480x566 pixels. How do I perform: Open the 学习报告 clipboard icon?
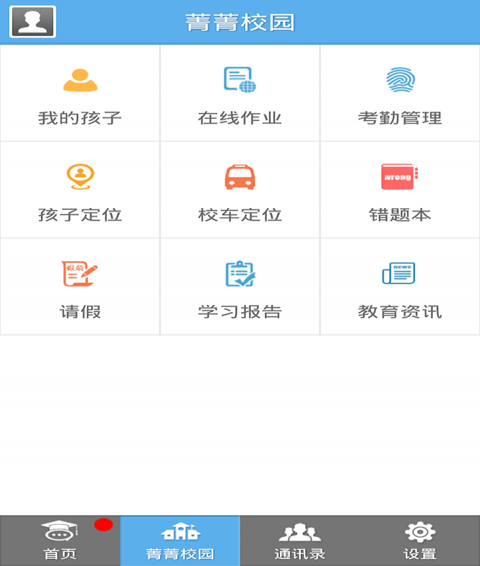pyautogui.click(x=240, y=274)
